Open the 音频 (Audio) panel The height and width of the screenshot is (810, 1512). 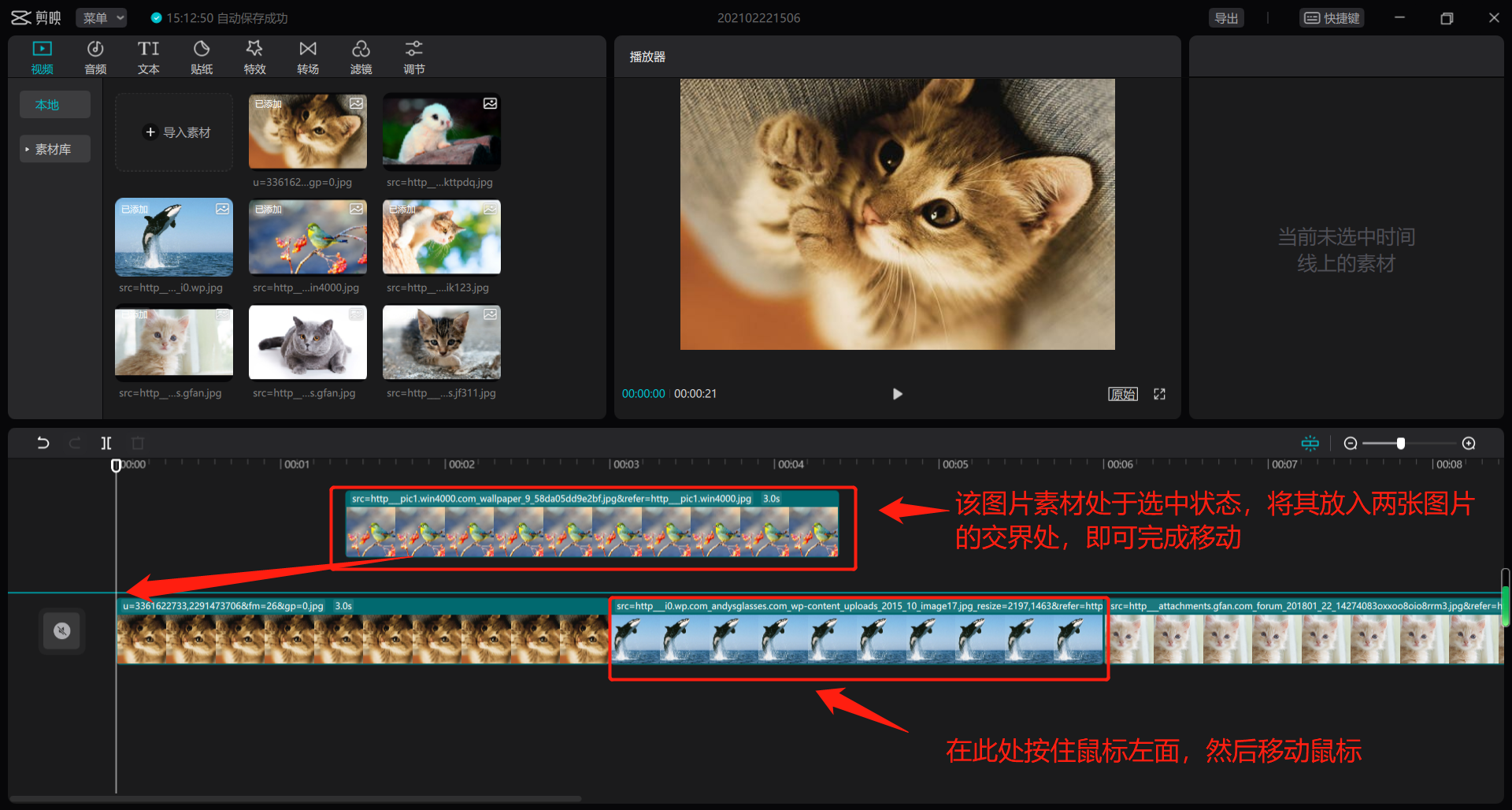coord(94,56)
